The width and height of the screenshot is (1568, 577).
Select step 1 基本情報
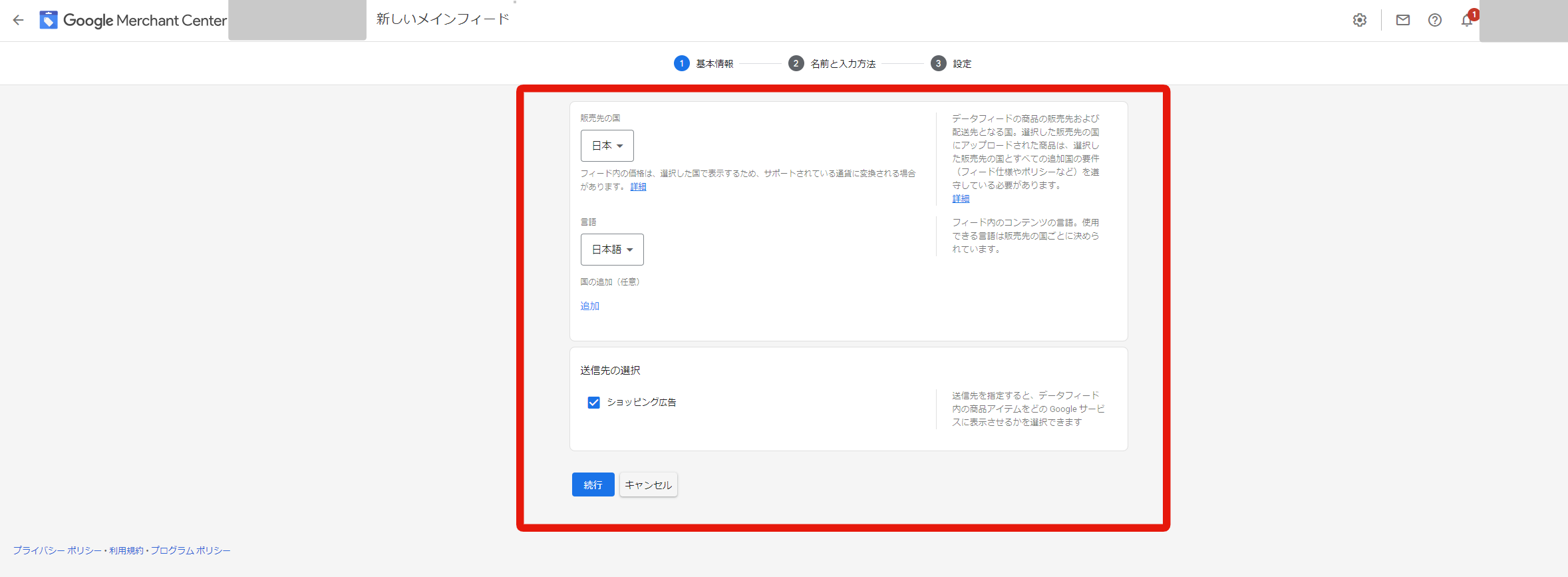(704, 64)
